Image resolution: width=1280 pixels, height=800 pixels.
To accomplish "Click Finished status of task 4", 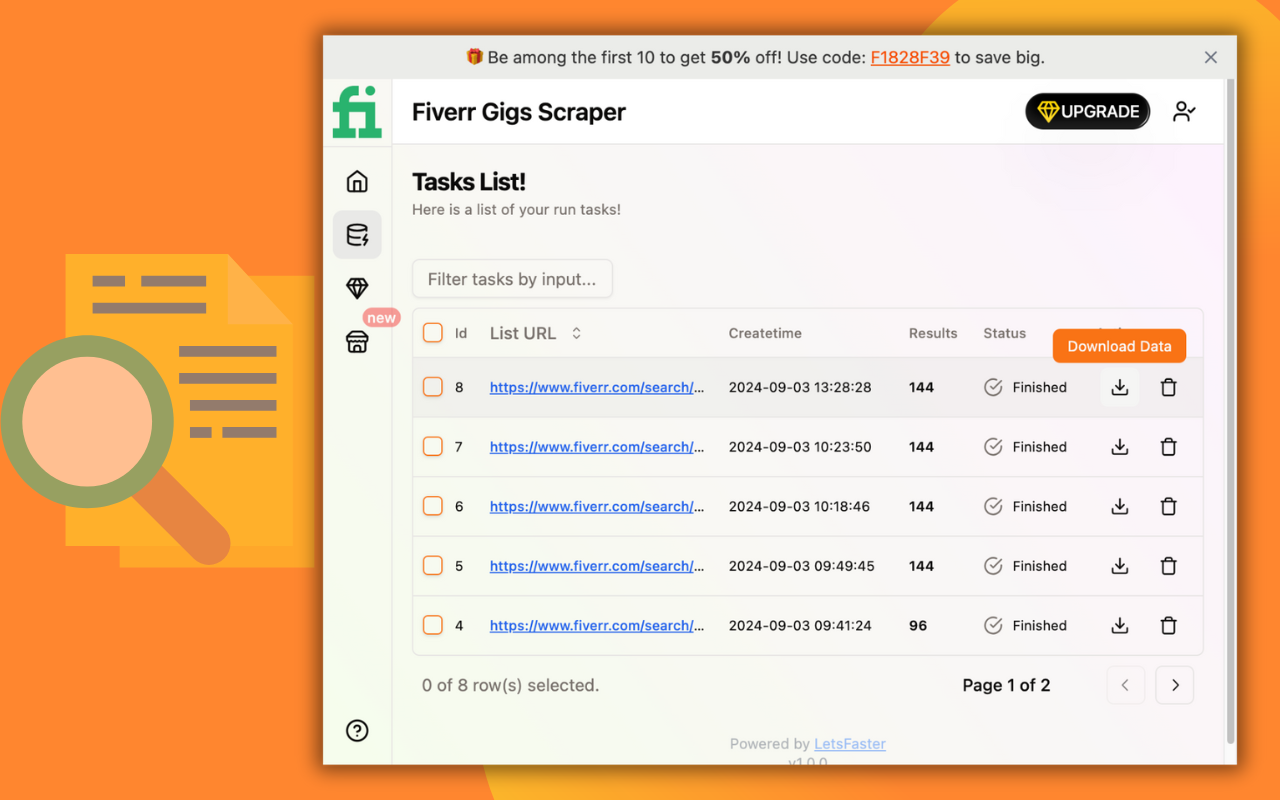I will click(1026, 626).
